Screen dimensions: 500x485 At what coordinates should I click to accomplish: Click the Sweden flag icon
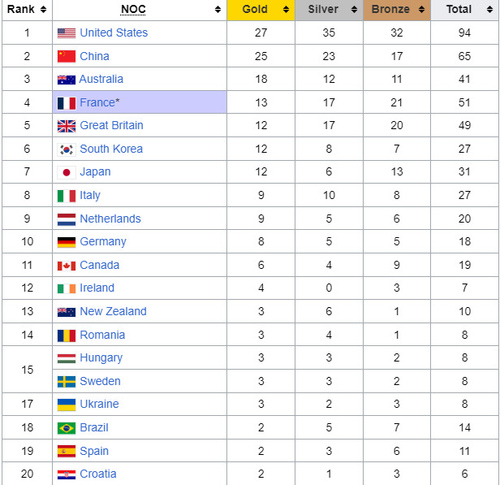click(66, 381)
